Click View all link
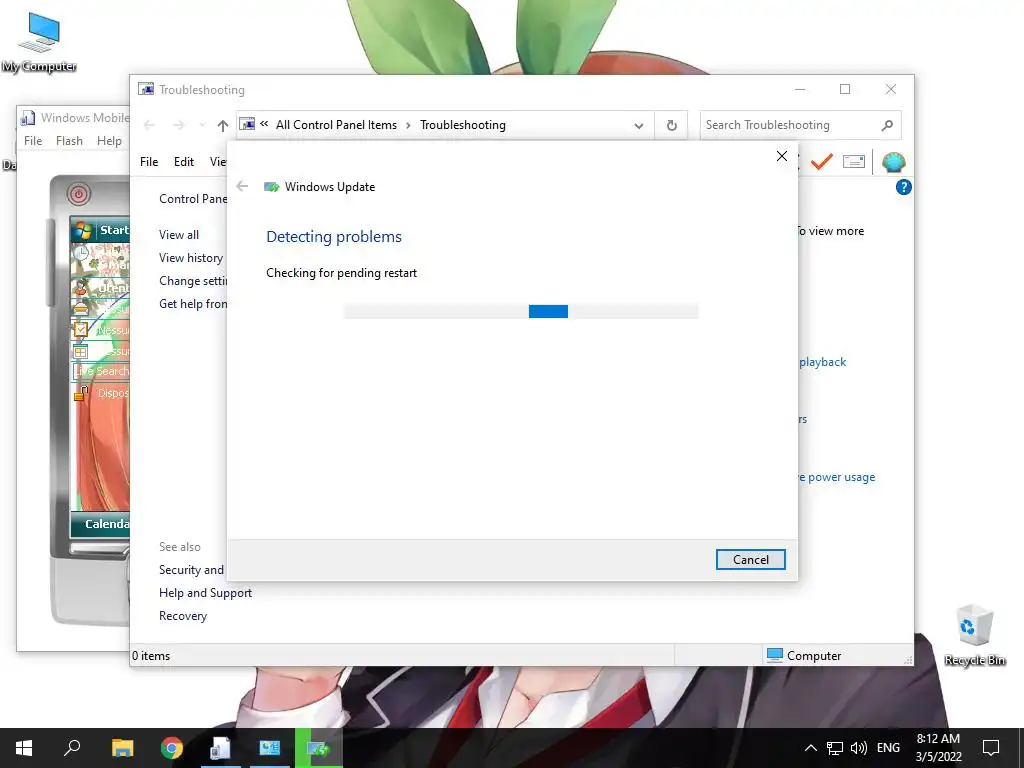 click(x=179, y=234)
